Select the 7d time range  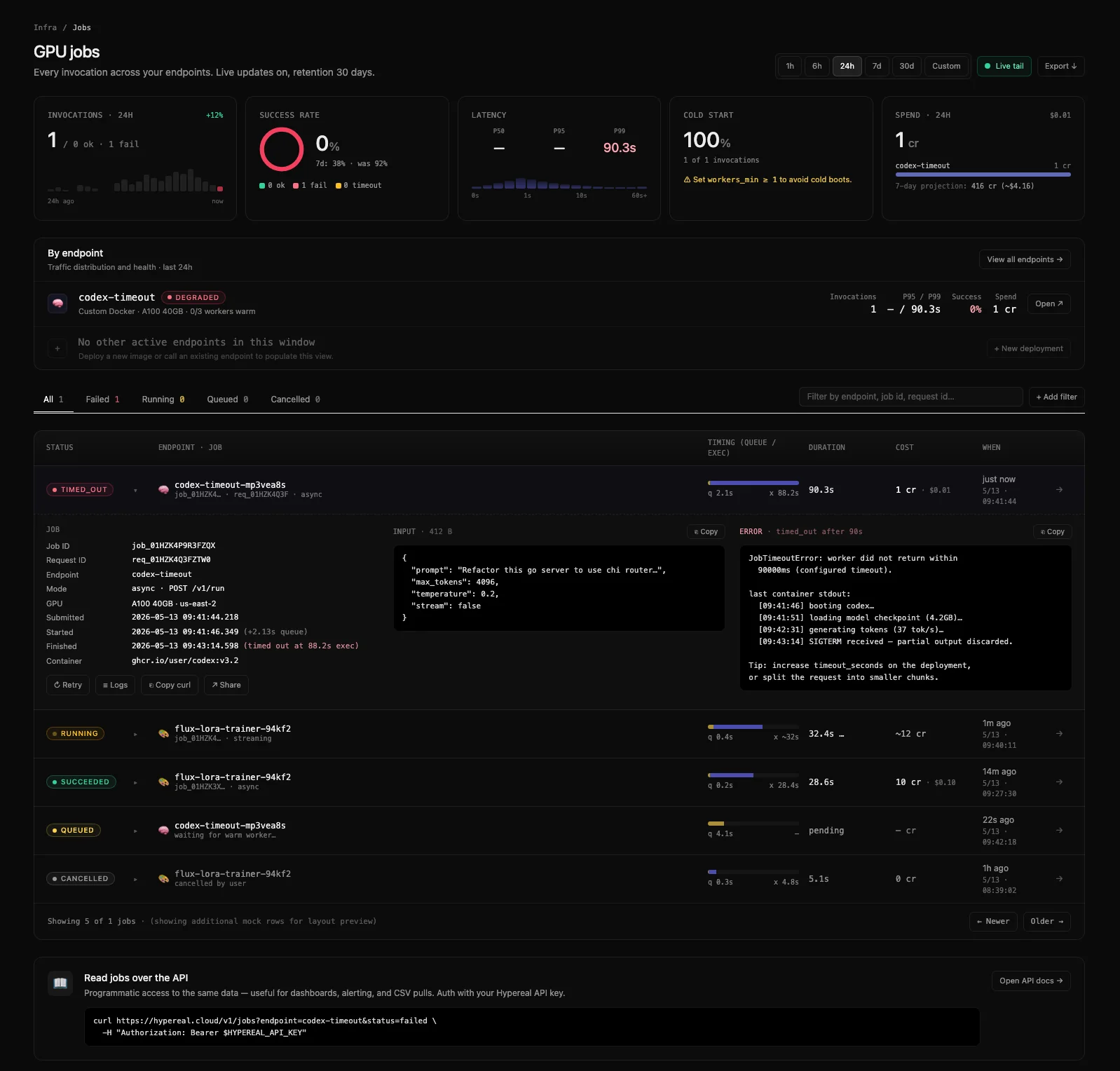(877, 66)
